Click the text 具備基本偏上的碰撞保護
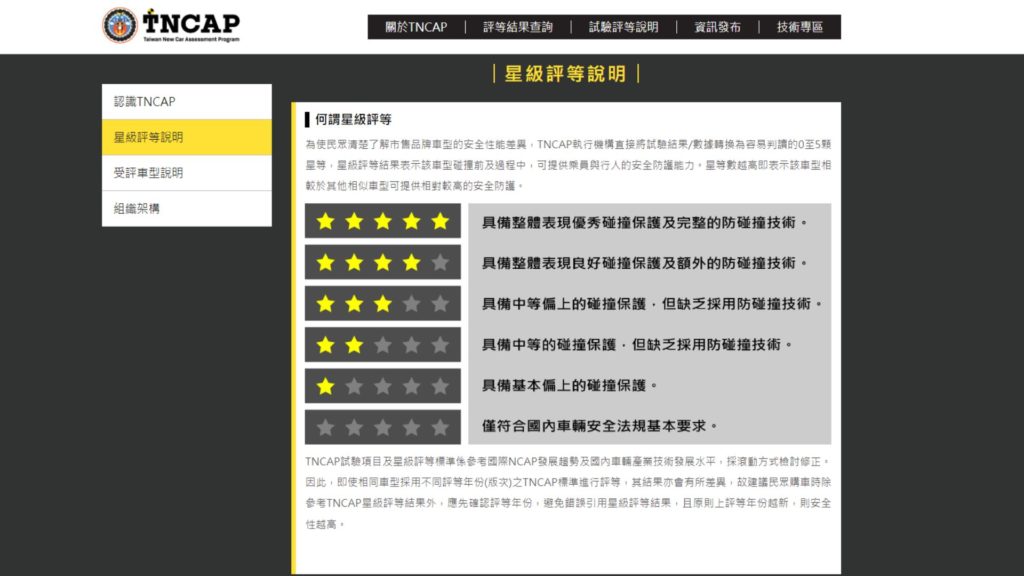The image size is (1024, 576). [x=569, y=386]
